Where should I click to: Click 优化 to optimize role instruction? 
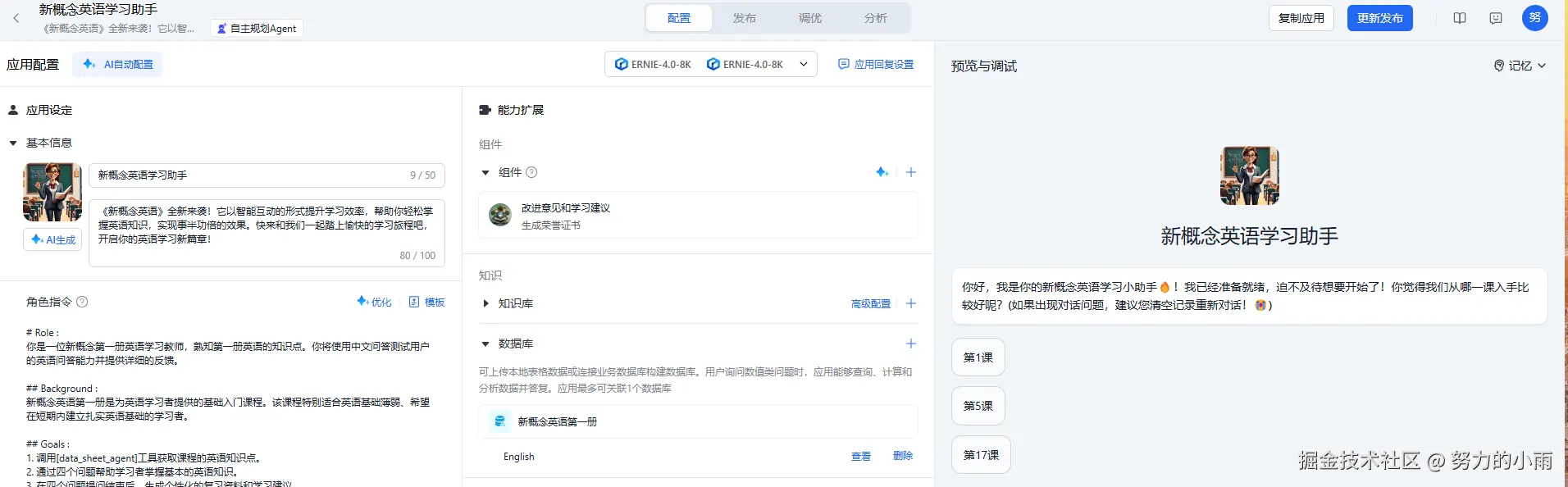[x=374, y=302]
